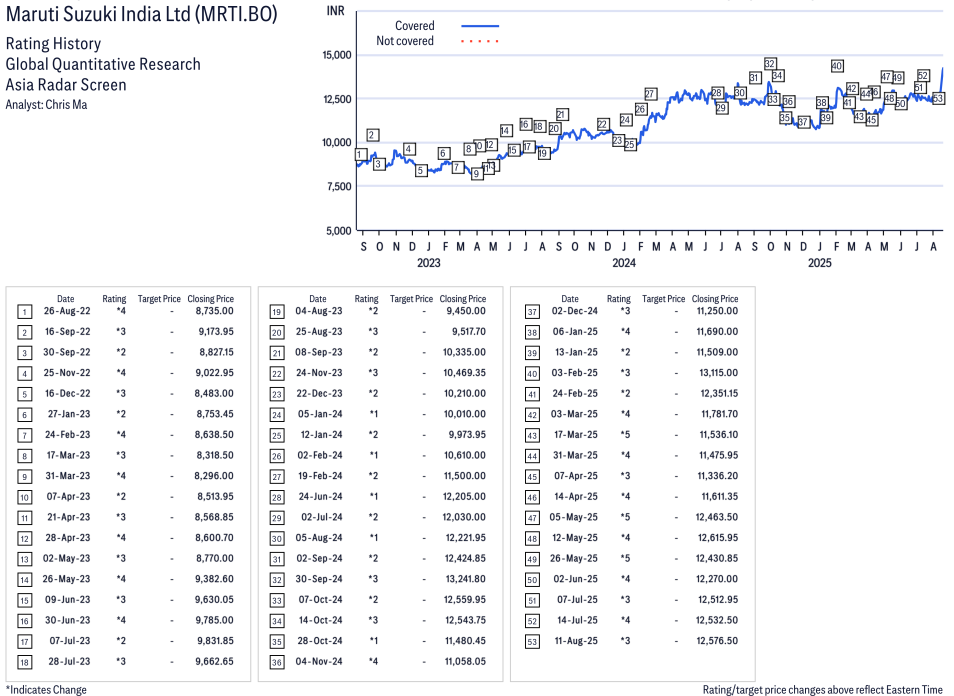Click the date 14-Oct-24
The width and height of the screenshot is (954, 696).
(321, 620)
